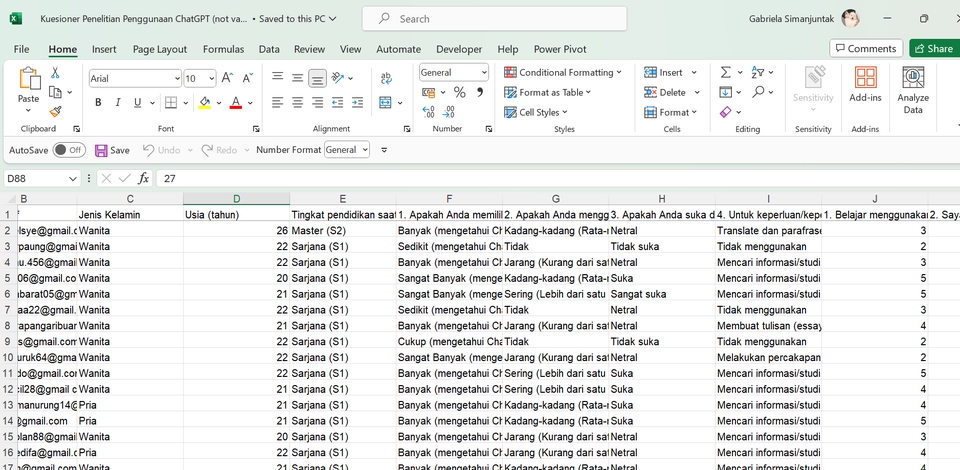Click the green Share button
Screen dimensions: 960x470
[x=934, y=48]
